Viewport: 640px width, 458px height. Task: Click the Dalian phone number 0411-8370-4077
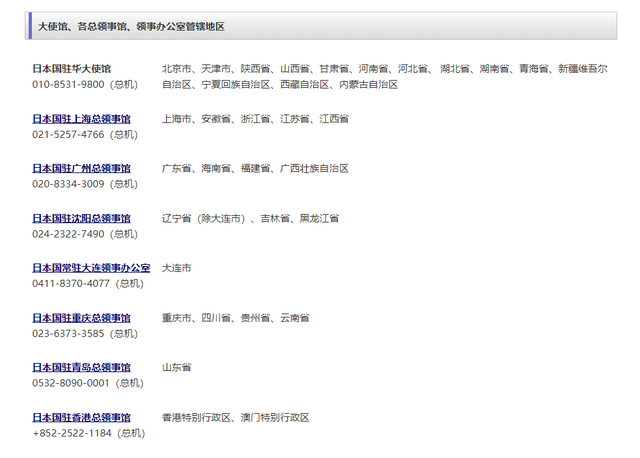[x=71, y=284]
